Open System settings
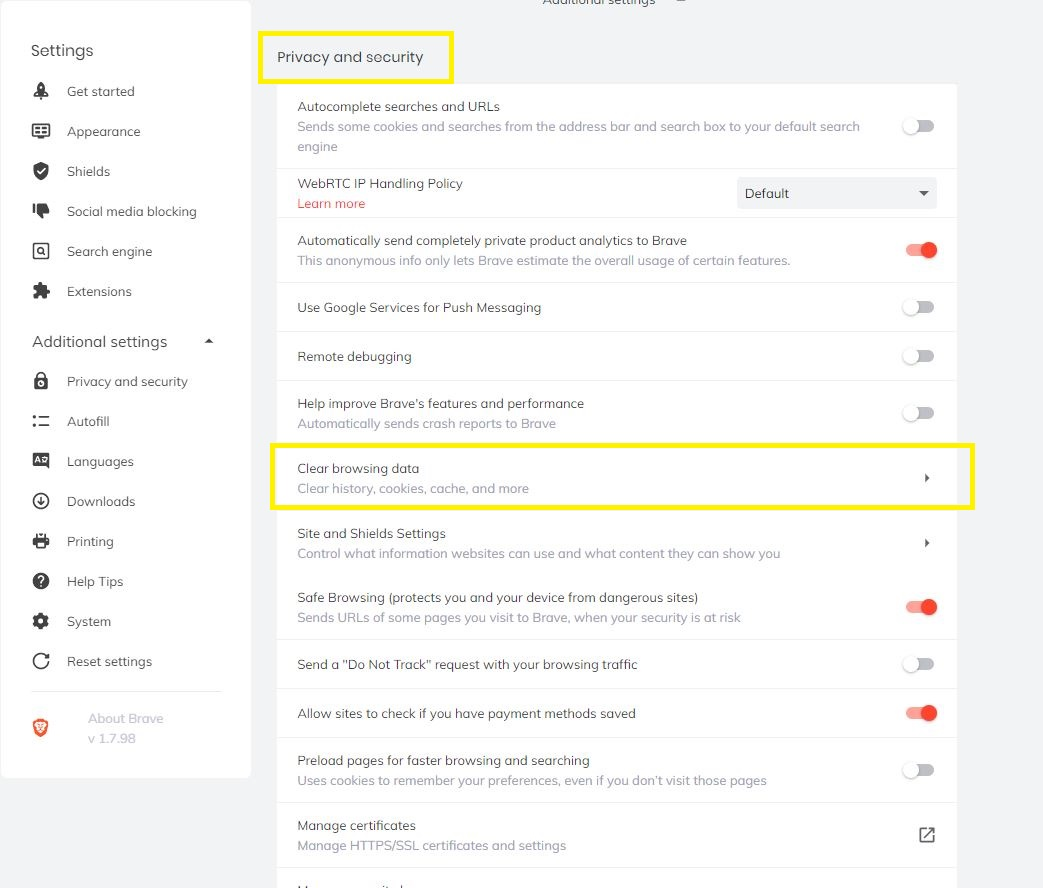Viewport: 1043px width, 888px height. pyautogui.click(x=89, y=621)
